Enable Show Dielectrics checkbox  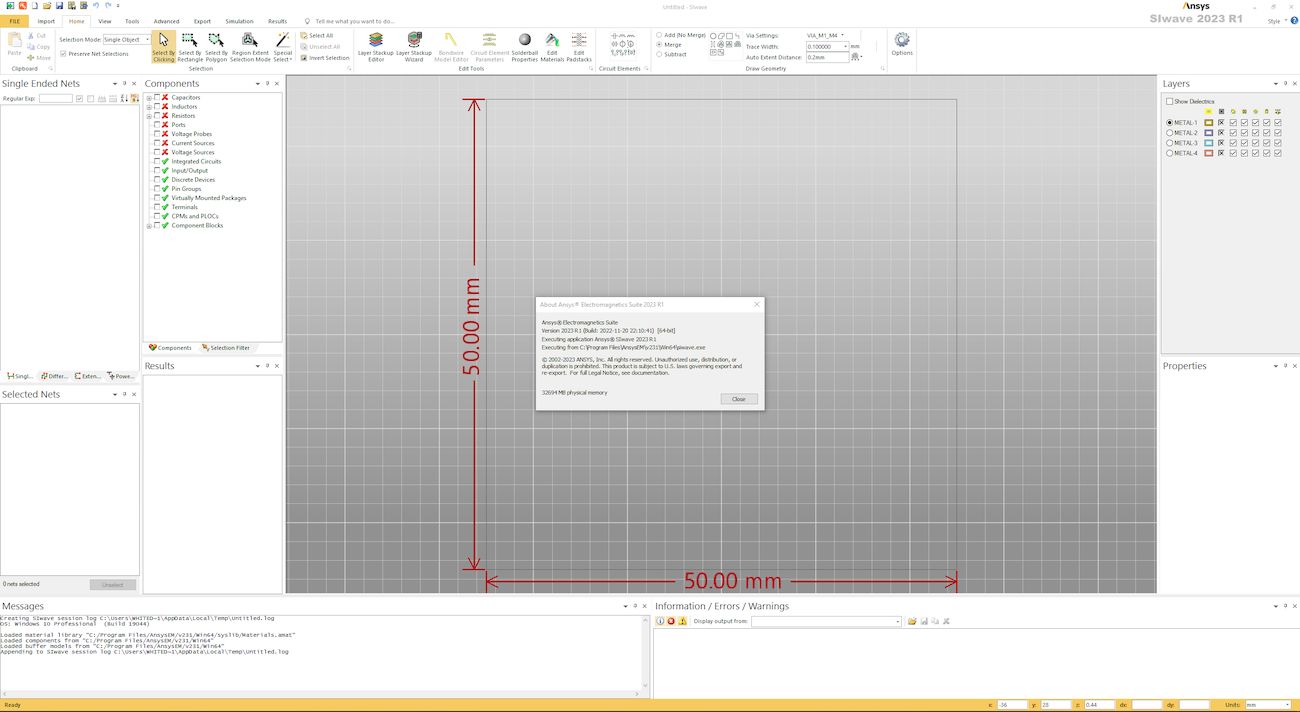(x=1170, y=101)
